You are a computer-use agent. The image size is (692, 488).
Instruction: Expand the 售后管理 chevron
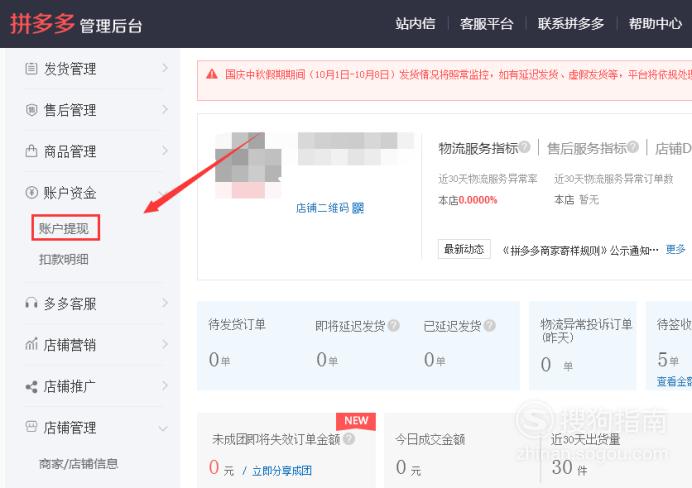point(165,109)
